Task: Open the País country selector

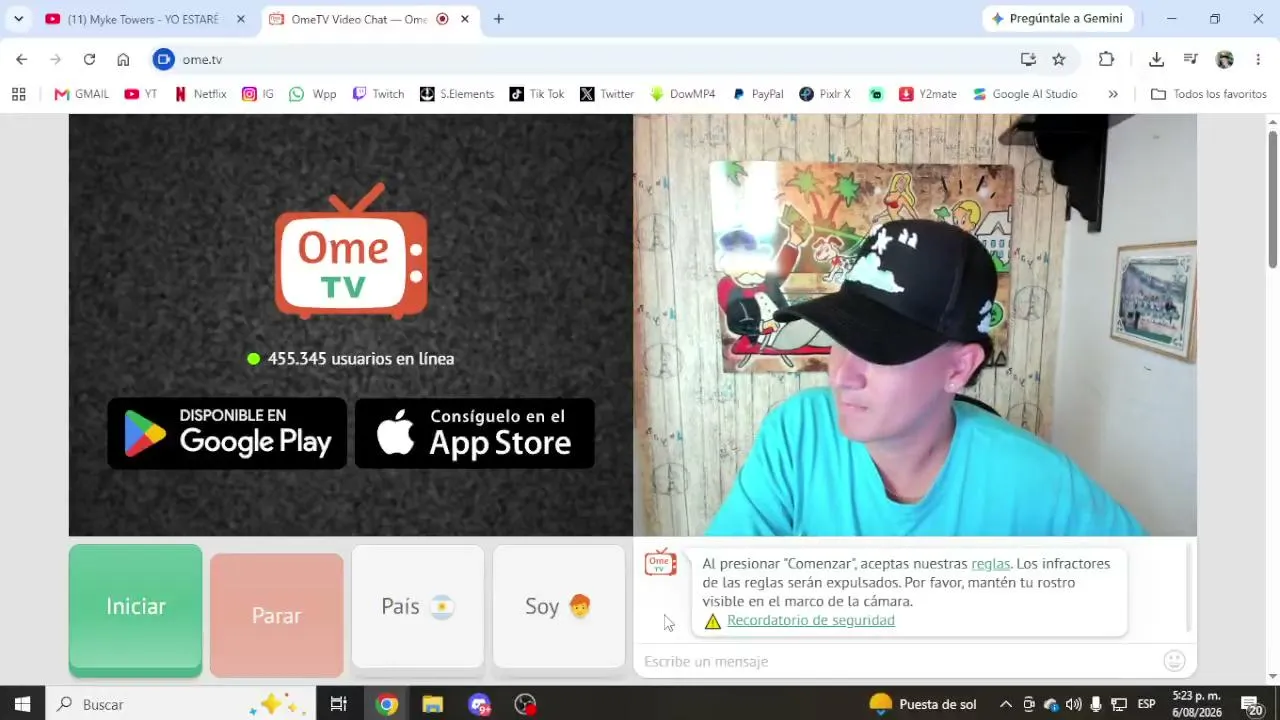Action: [418, 606]
